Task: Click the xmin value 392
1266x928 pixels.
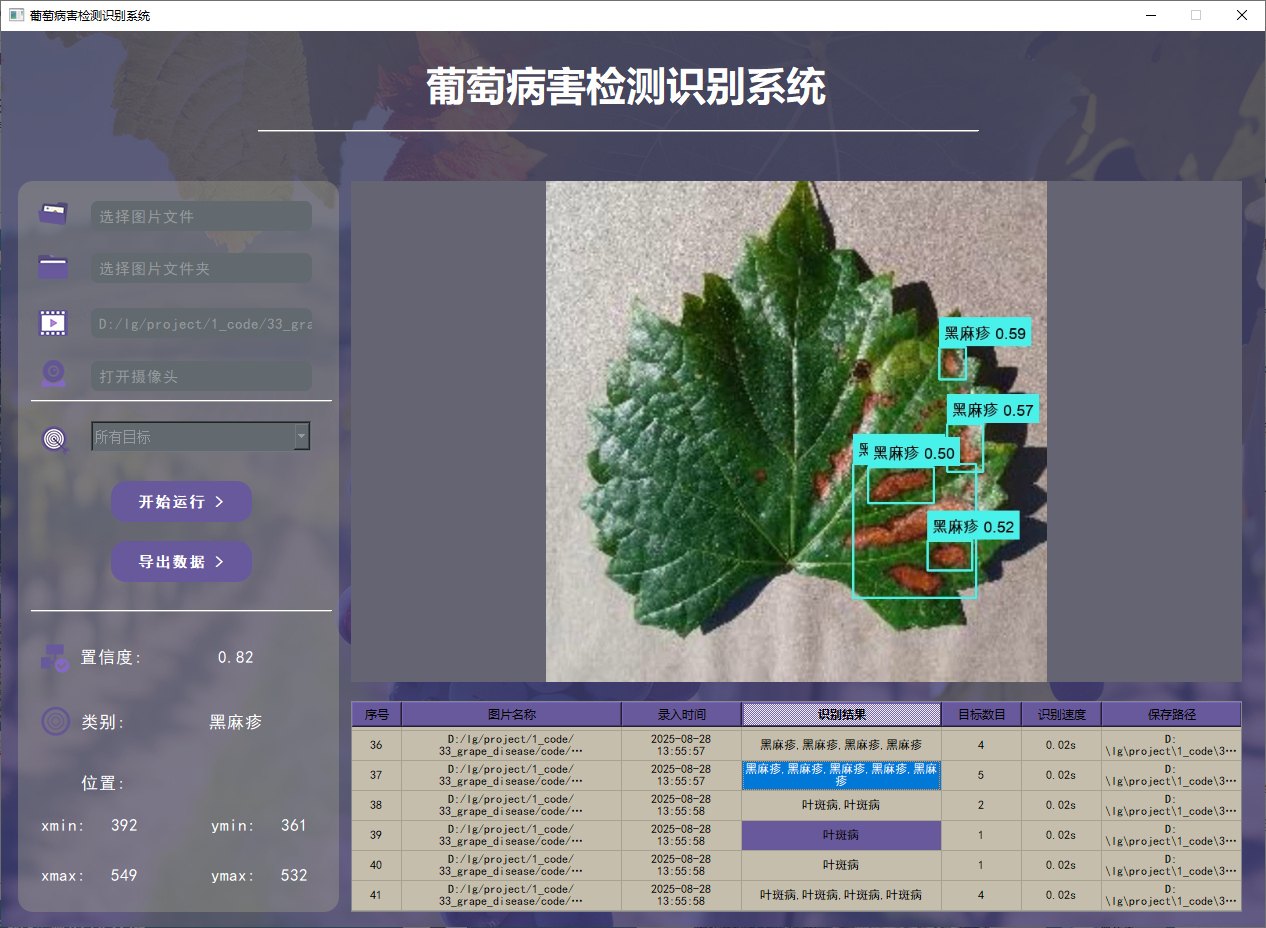Action: (124, 825)
